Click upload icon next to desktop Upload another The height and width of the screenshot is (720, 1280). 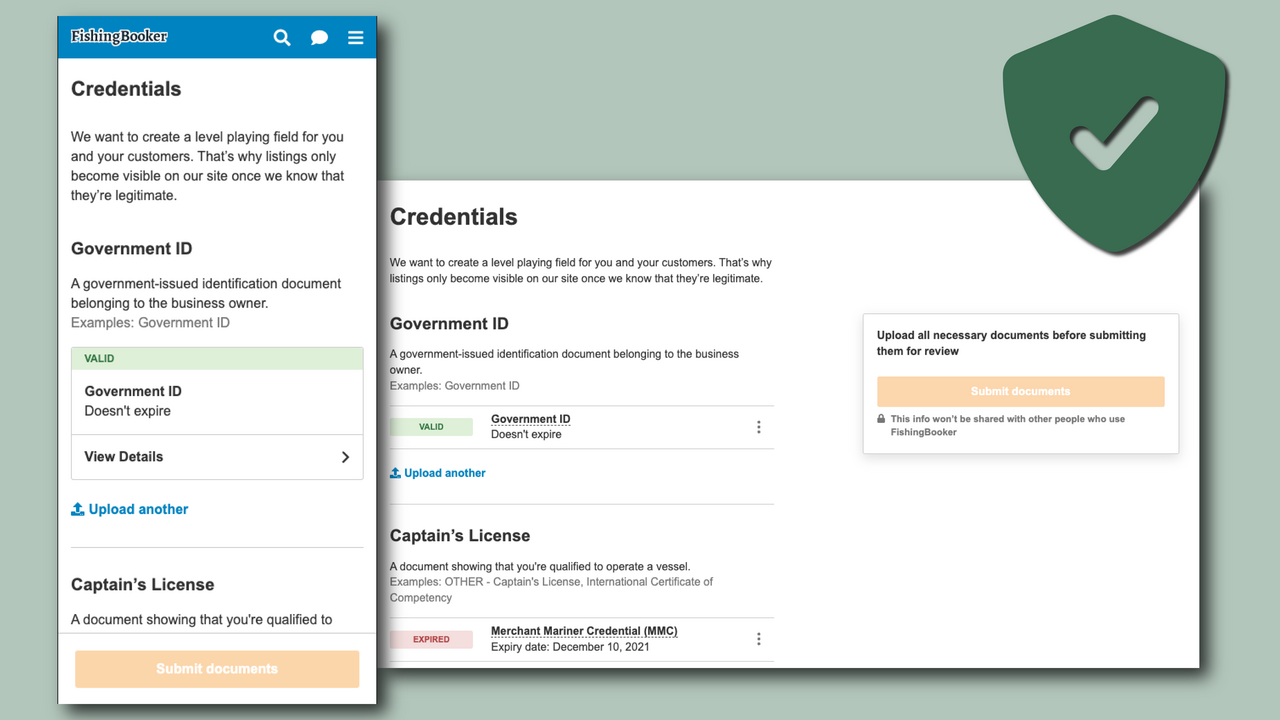click(395, 473)
